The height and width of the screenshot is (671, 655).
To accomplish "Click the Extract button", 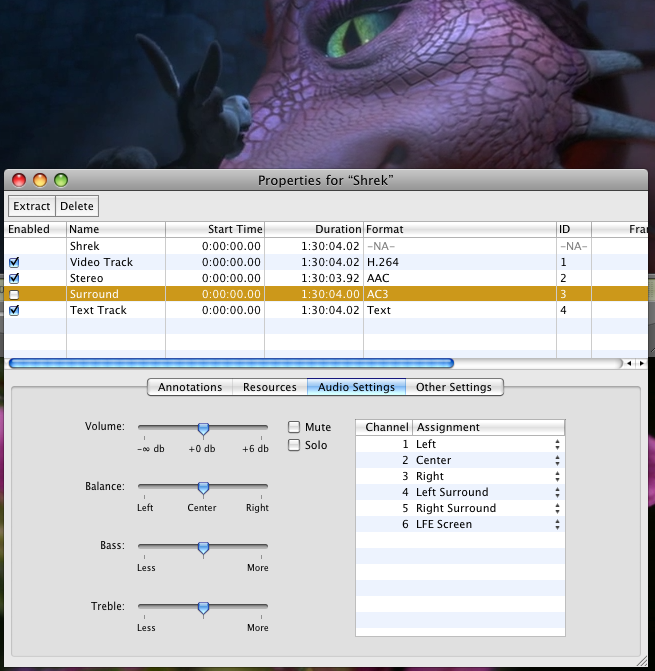I will point(32,206).
